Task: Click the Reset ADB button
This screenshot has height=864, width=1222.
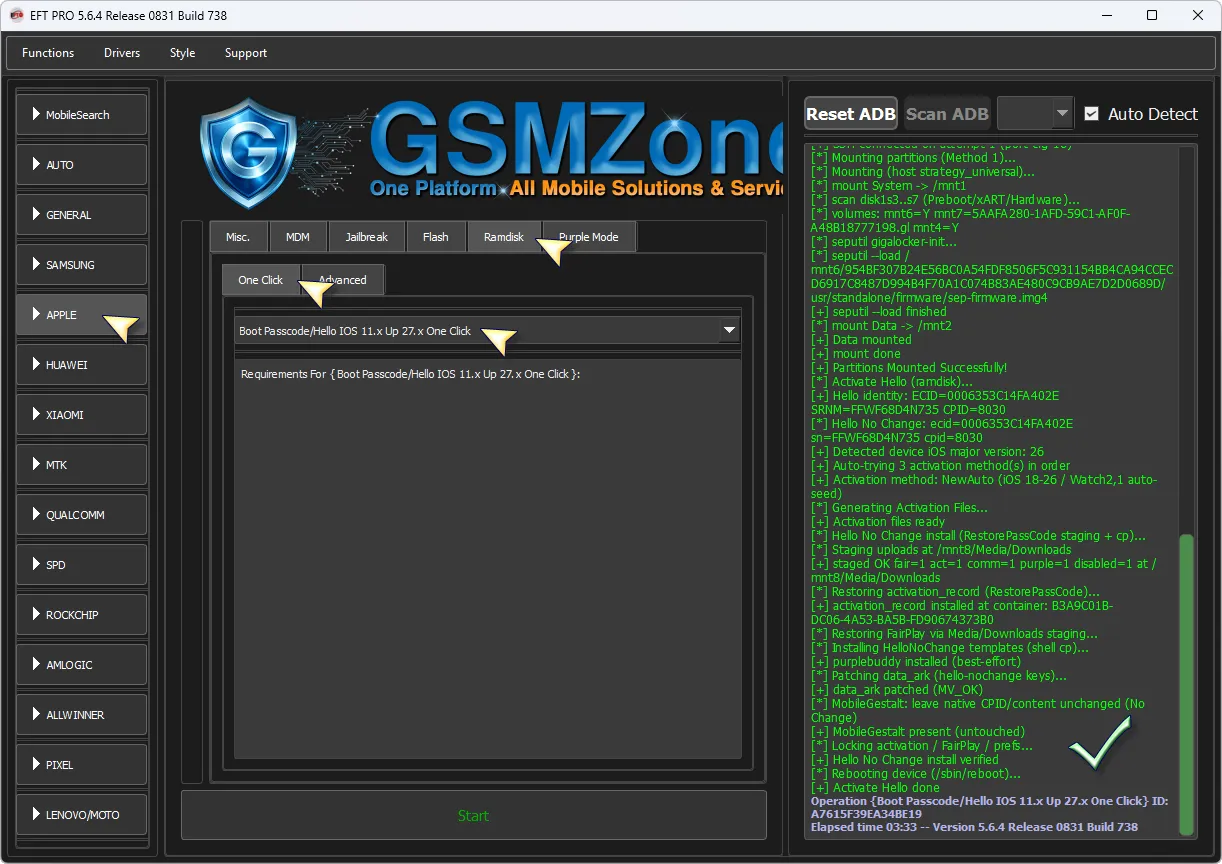Action: 851,114
